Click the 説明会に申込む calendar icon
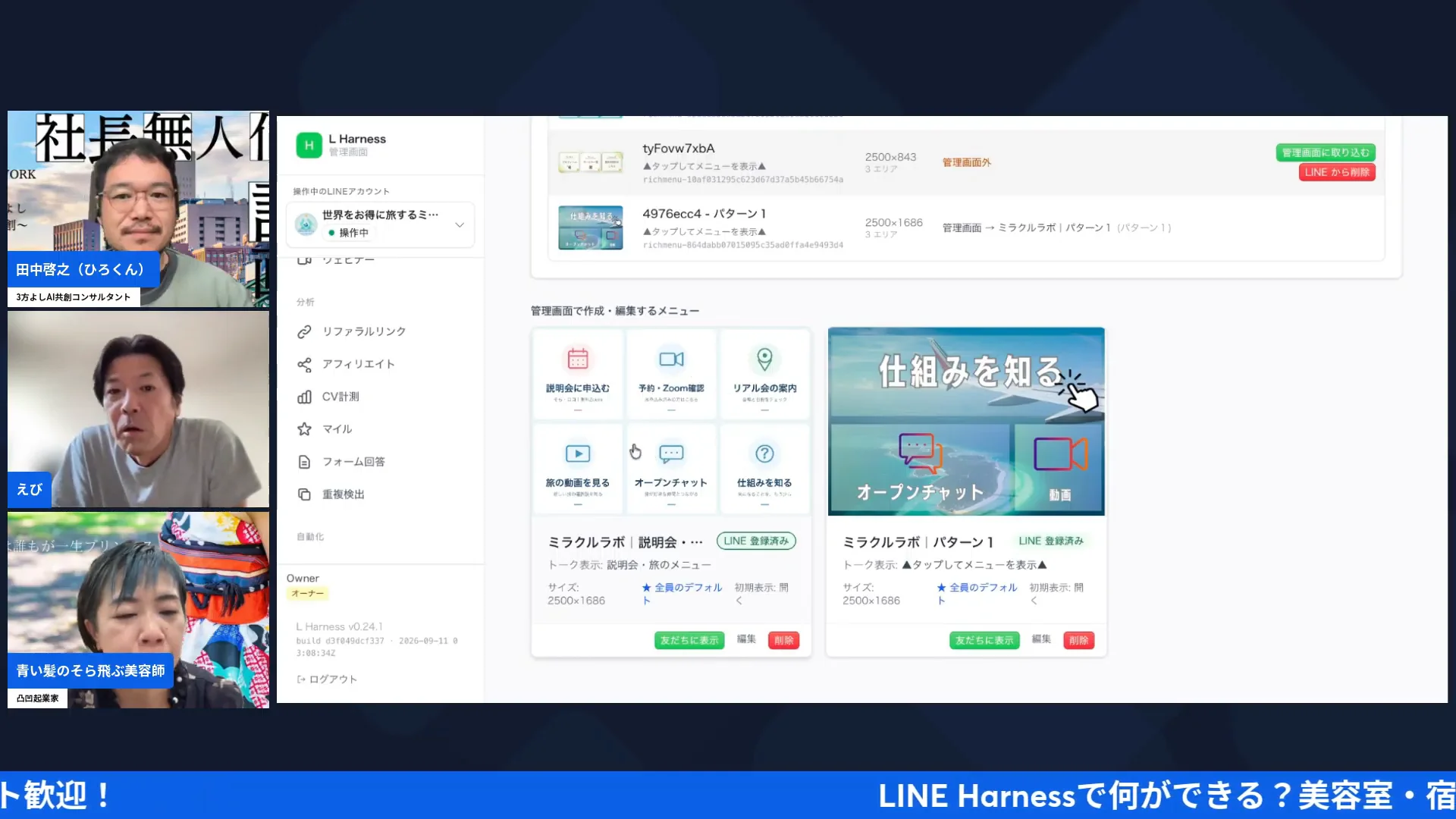The image size is (1456, 819). point(578,359)
